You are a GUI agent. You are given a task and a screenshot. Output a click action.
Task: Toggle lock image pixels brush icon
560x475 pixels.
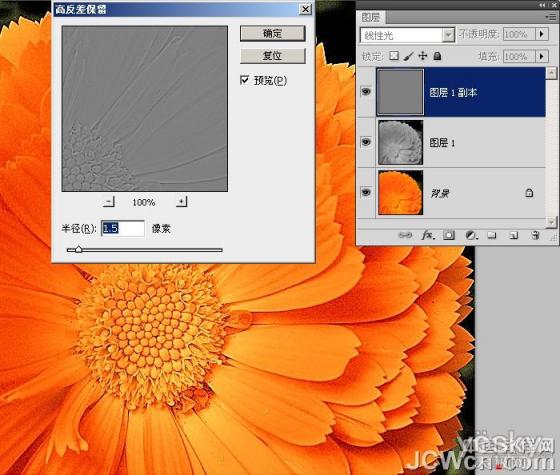(x=409, y=56)
